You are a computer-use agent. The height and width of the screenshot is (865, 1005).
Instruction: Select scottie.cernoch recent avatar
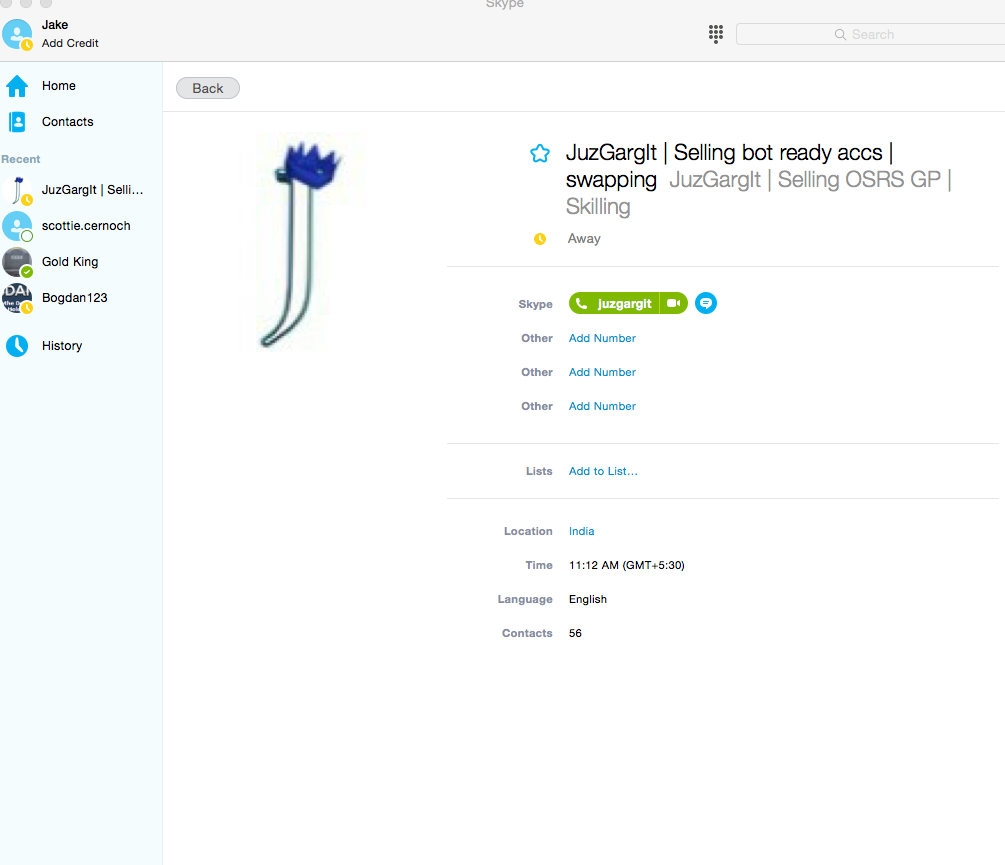coord(17,226)
